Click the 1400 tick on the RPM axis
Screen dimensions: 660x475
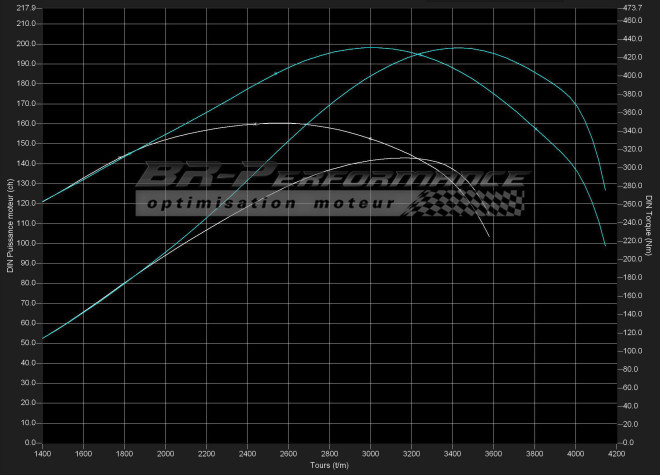click(42, 453)
